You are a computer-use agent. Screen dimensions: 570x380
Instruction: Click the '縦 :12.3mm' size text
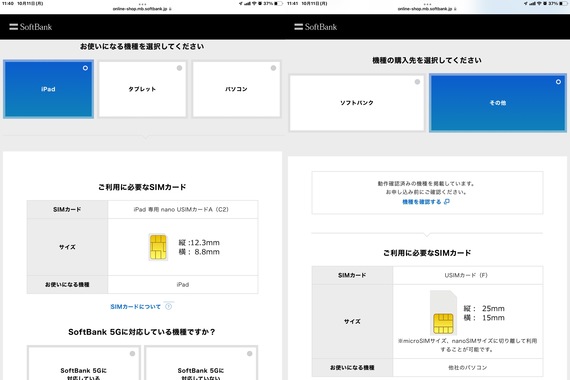click(199, 243)
